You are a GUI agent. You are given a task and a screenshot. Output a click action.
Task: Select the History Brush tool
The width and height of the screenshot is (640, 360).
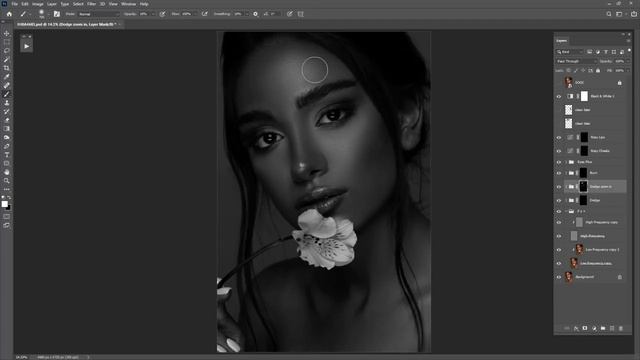click(7, 111)
